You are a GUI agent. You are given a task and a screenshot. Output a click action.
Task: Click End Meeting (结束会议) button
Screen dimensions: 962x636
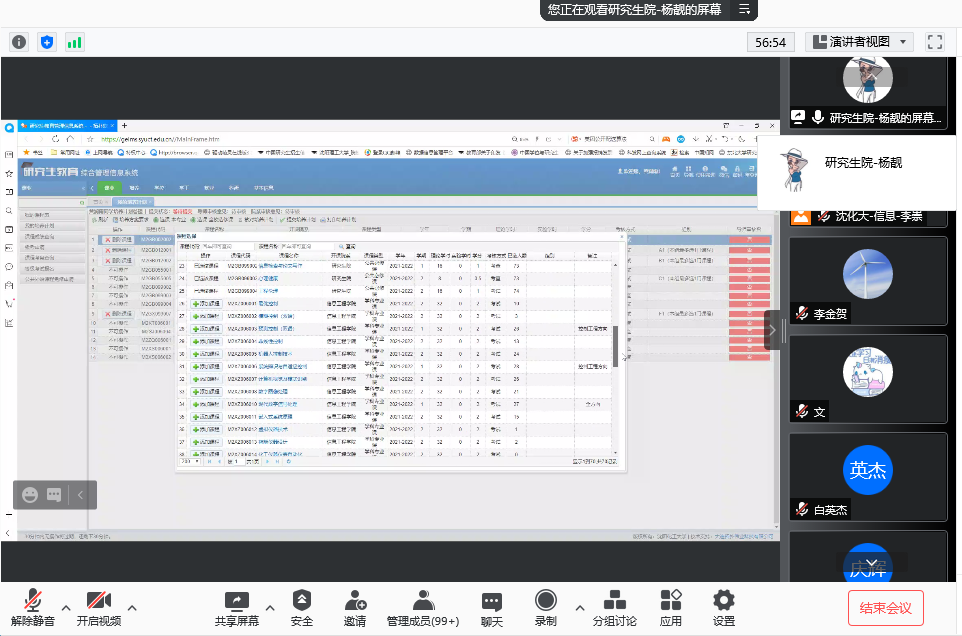coord(885,607)
